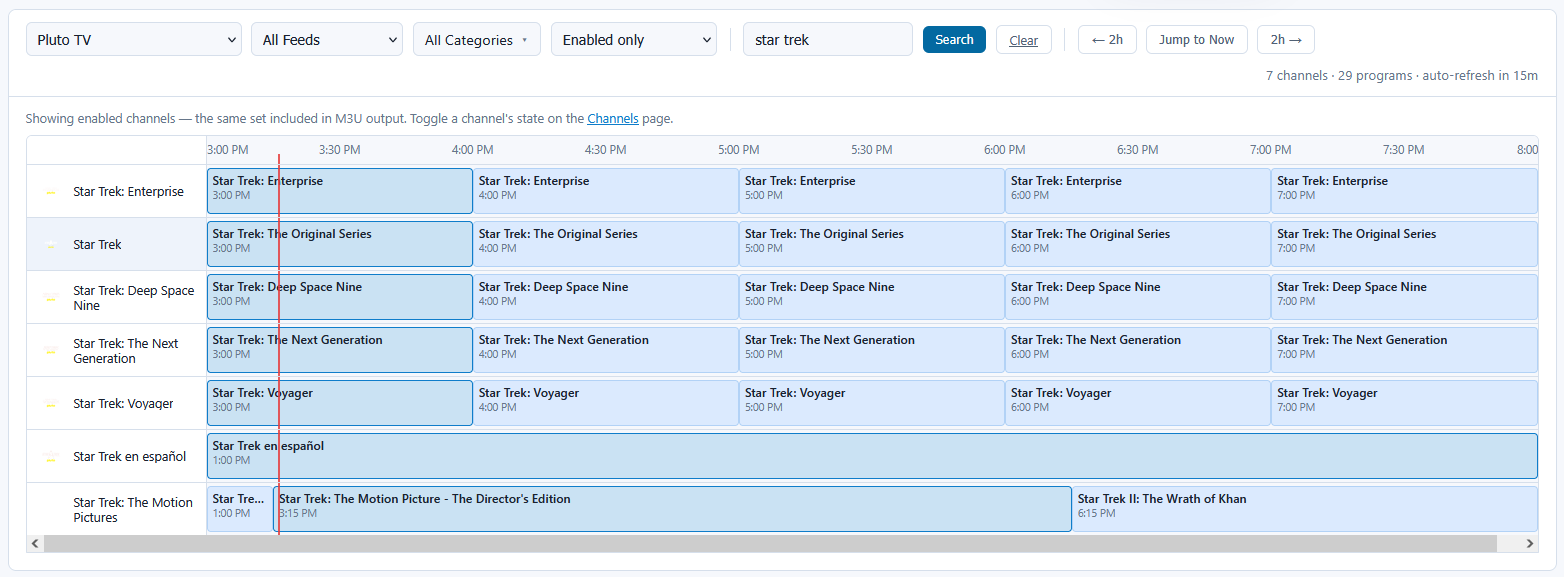Pick the 4:00 PM Deep Space Nine program

point(606,297)
